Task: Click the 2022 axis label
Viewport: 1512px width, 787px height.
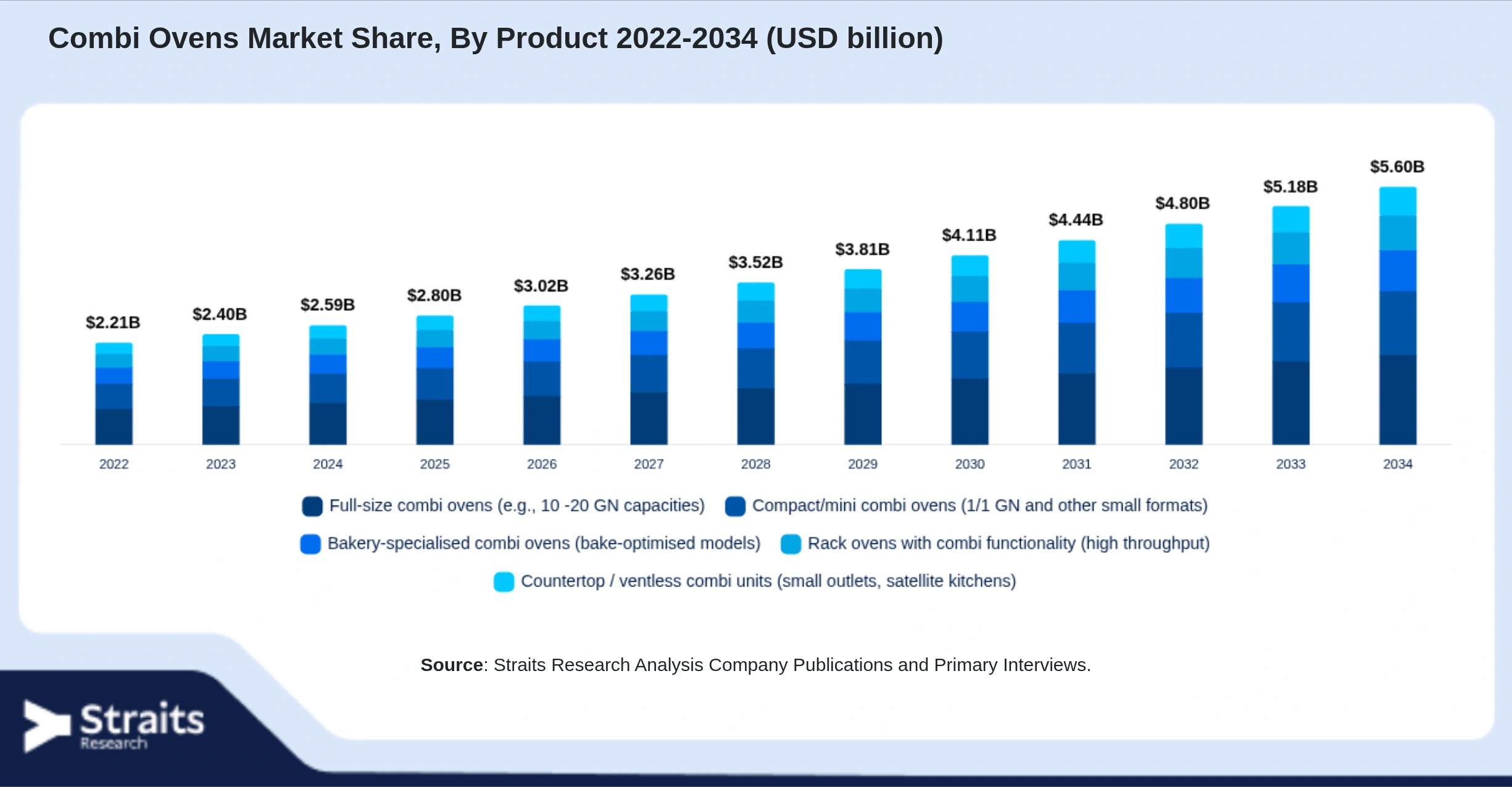Action: pos(114,464)
